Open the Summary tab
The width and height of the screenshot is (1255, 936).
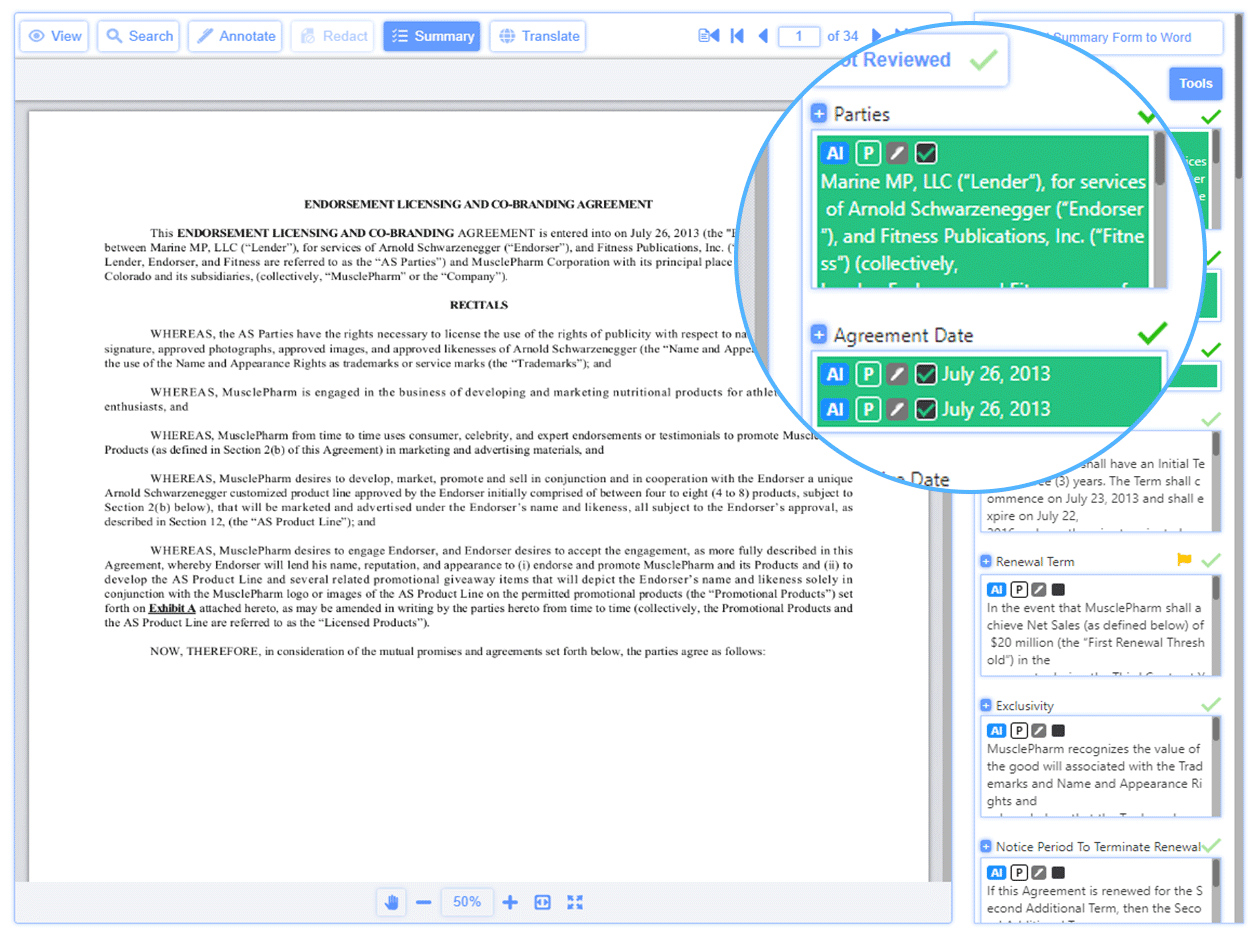point(432,36)
